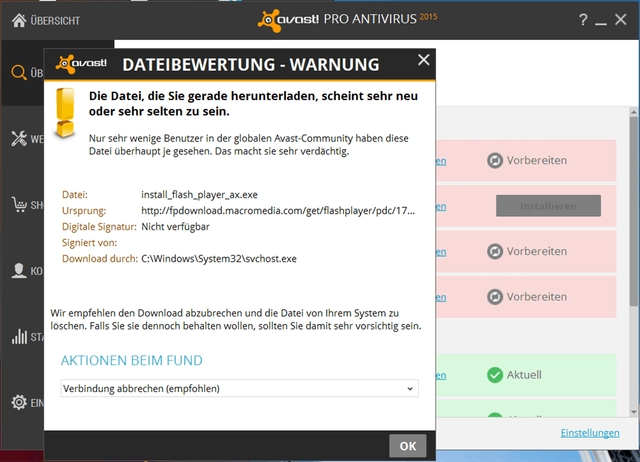Click the refresh icon in second Vorbereiten row
The image size is (640, 462).
(495, 251)
